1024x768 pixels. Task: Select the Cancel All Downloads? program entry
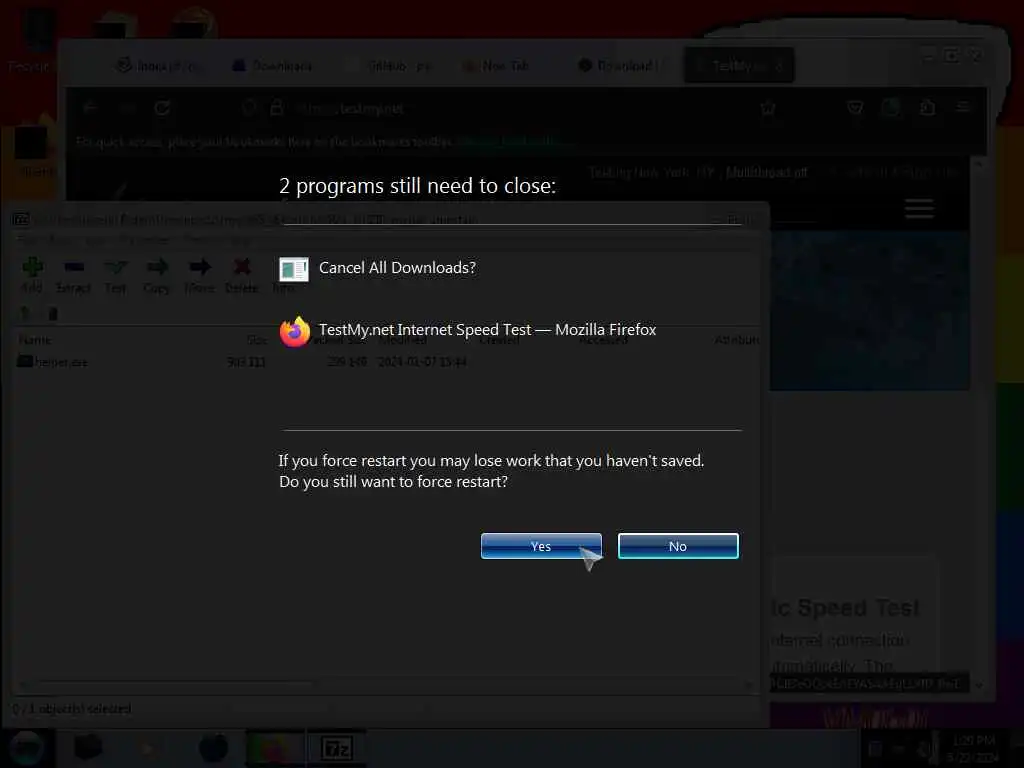click(377, 268)
